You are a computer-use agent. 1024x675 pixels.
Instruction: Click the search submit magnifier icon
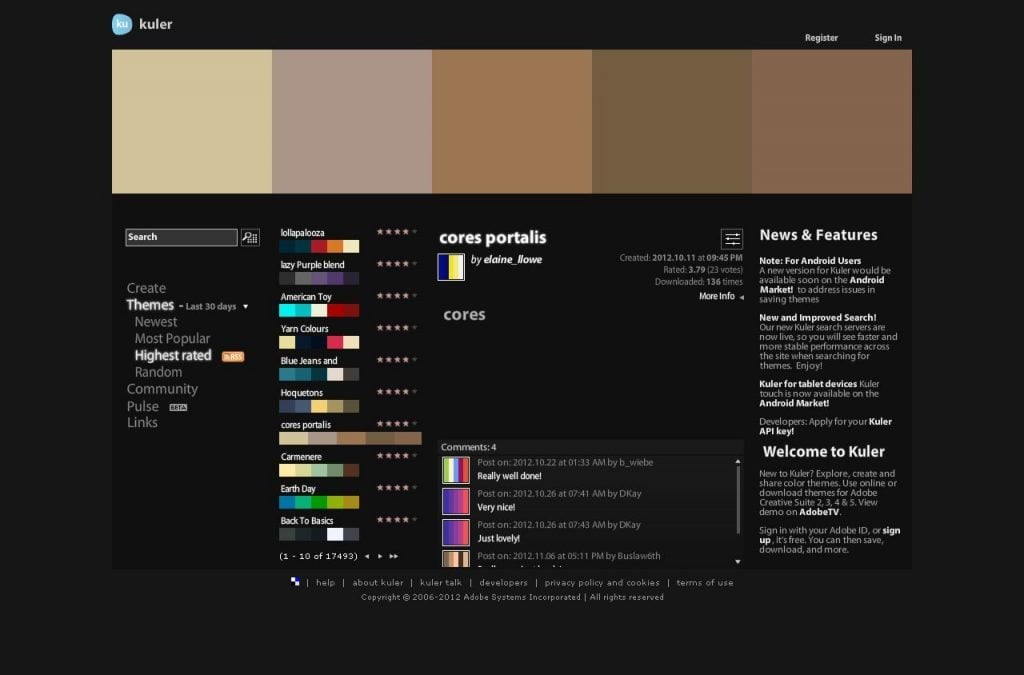[x=250, y=237]
